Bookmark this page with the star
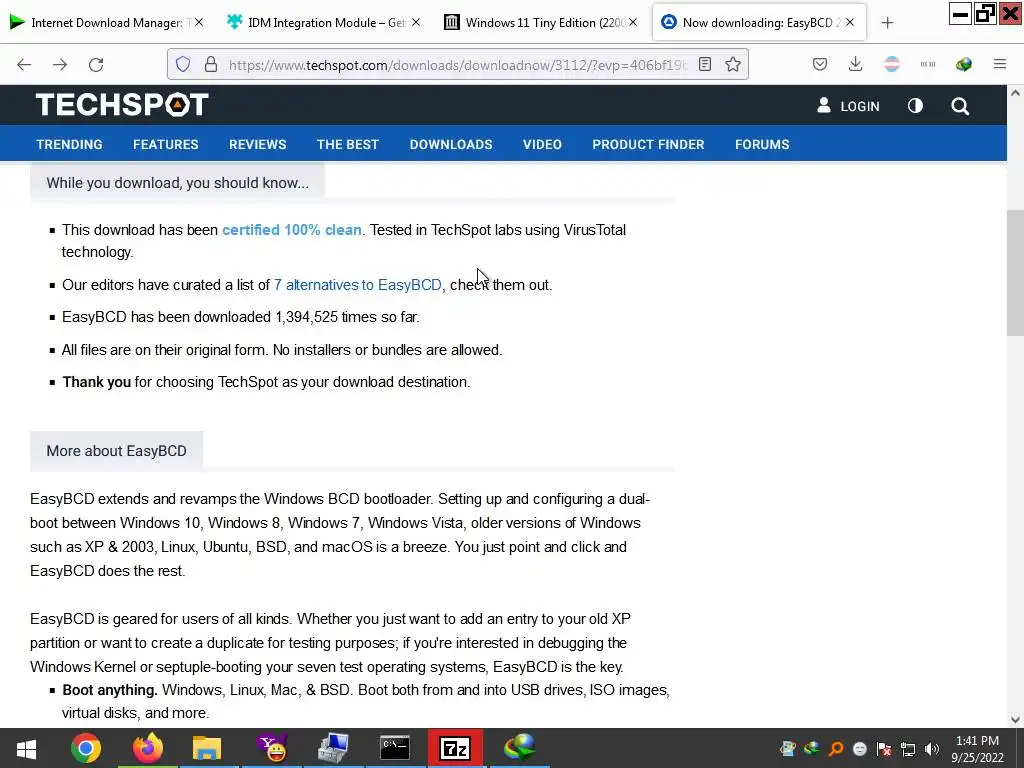Screen dimensions: 1024x768 click(x=733, y=64)
